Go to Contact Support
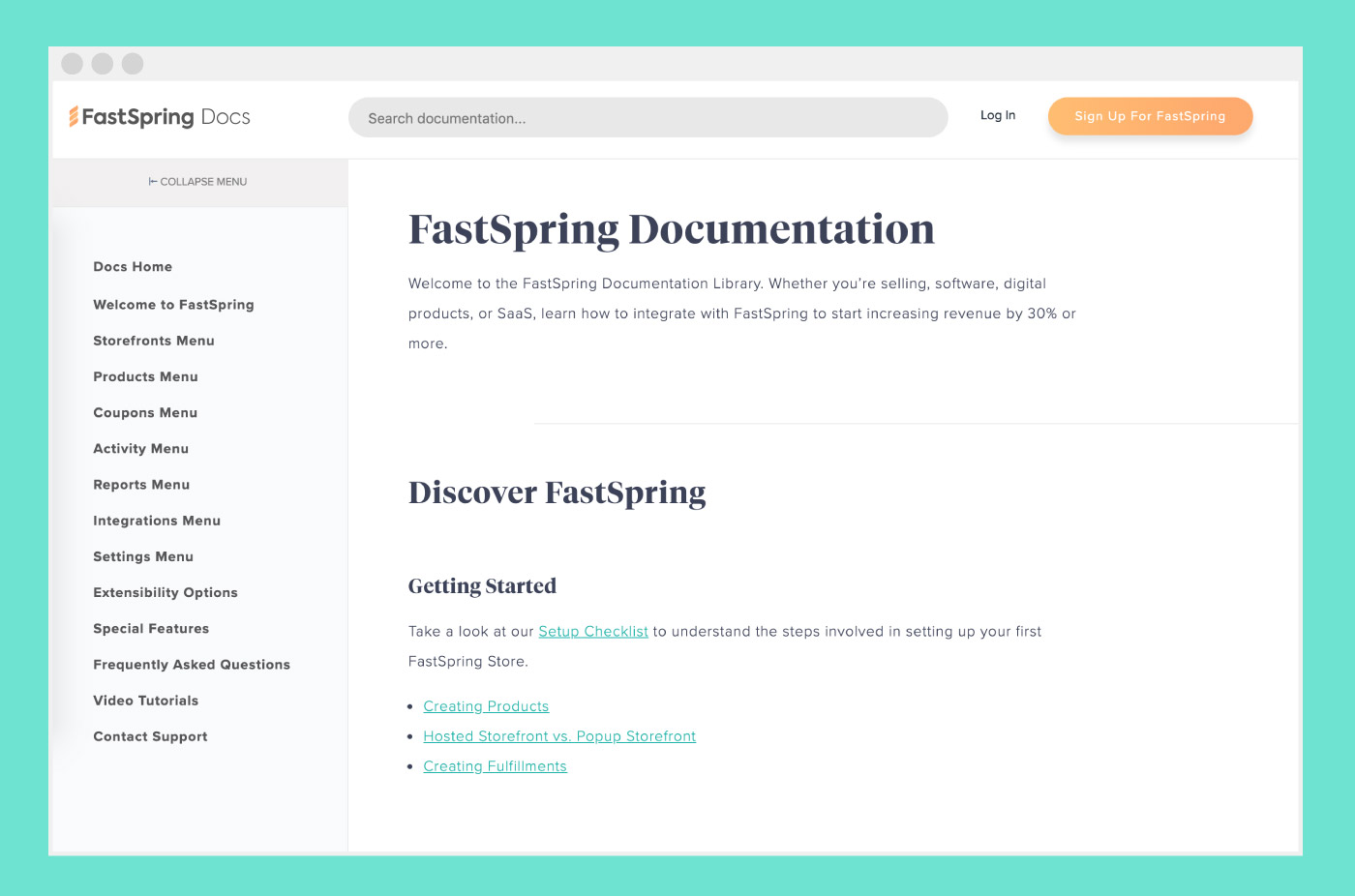1355x896 pixels. click(150, 736)
